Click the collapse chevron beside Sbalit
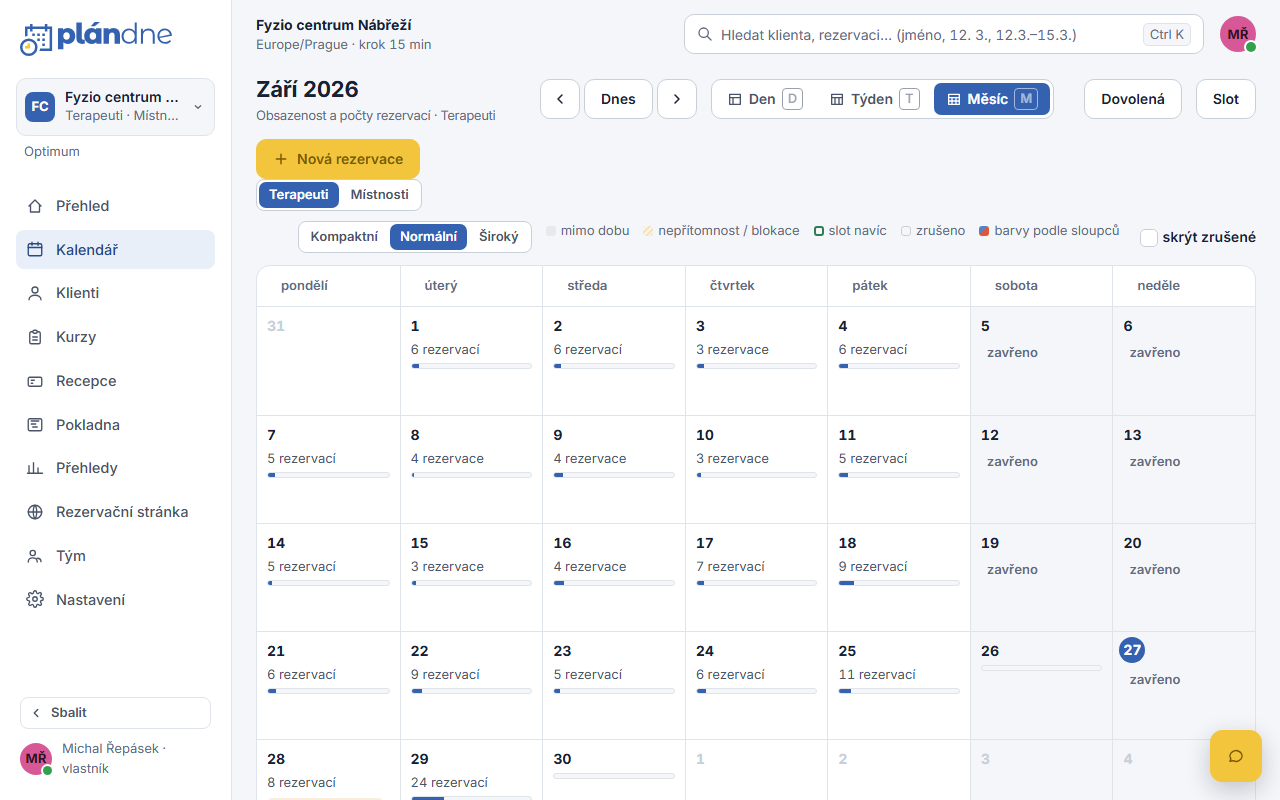1280x800 pixels. [37, 713]
